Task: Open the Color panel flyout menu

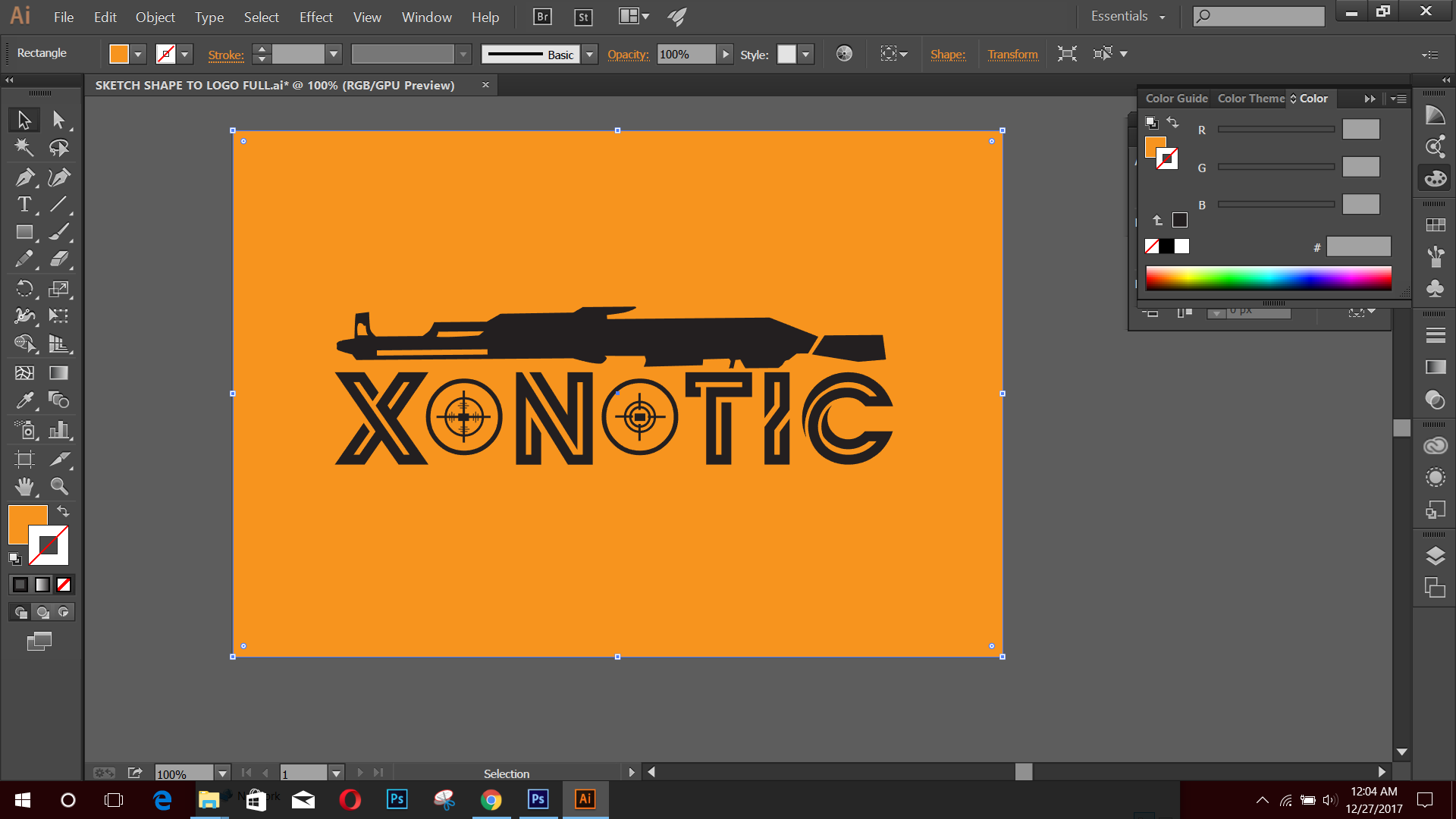Action: [1399, 99]
